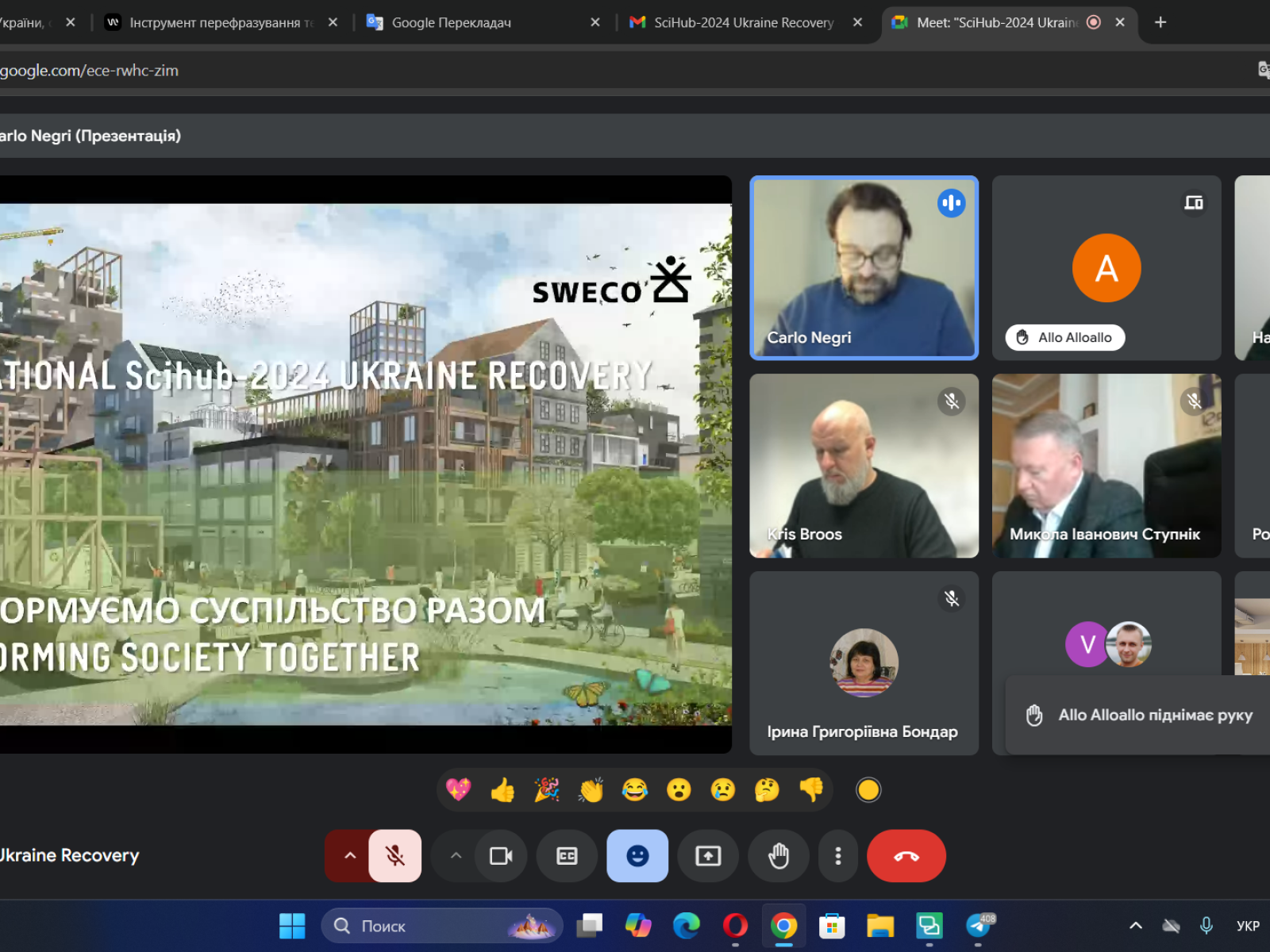Send laughing face reaction
The height and width of the screenshot is (952, 1270).
click(x=635, y=789)
